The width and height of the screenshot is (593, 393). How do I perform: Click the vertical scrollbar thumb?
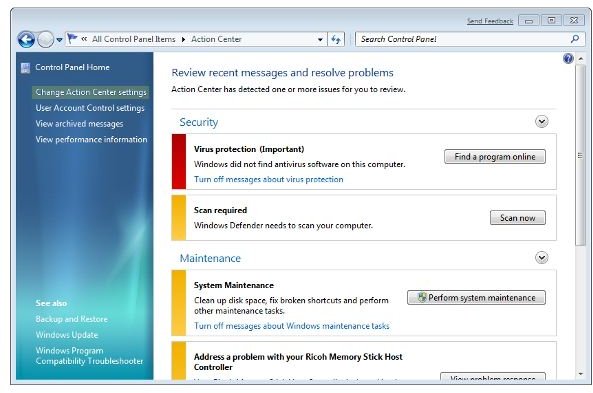[x=580, y=155]
